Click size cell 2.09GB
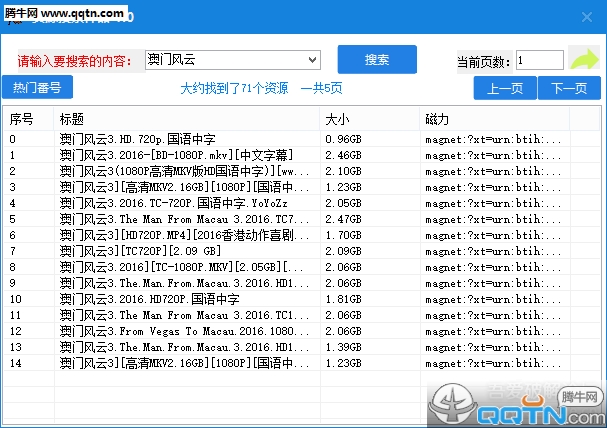Screen dimensions: 607x428 point(343,251)
